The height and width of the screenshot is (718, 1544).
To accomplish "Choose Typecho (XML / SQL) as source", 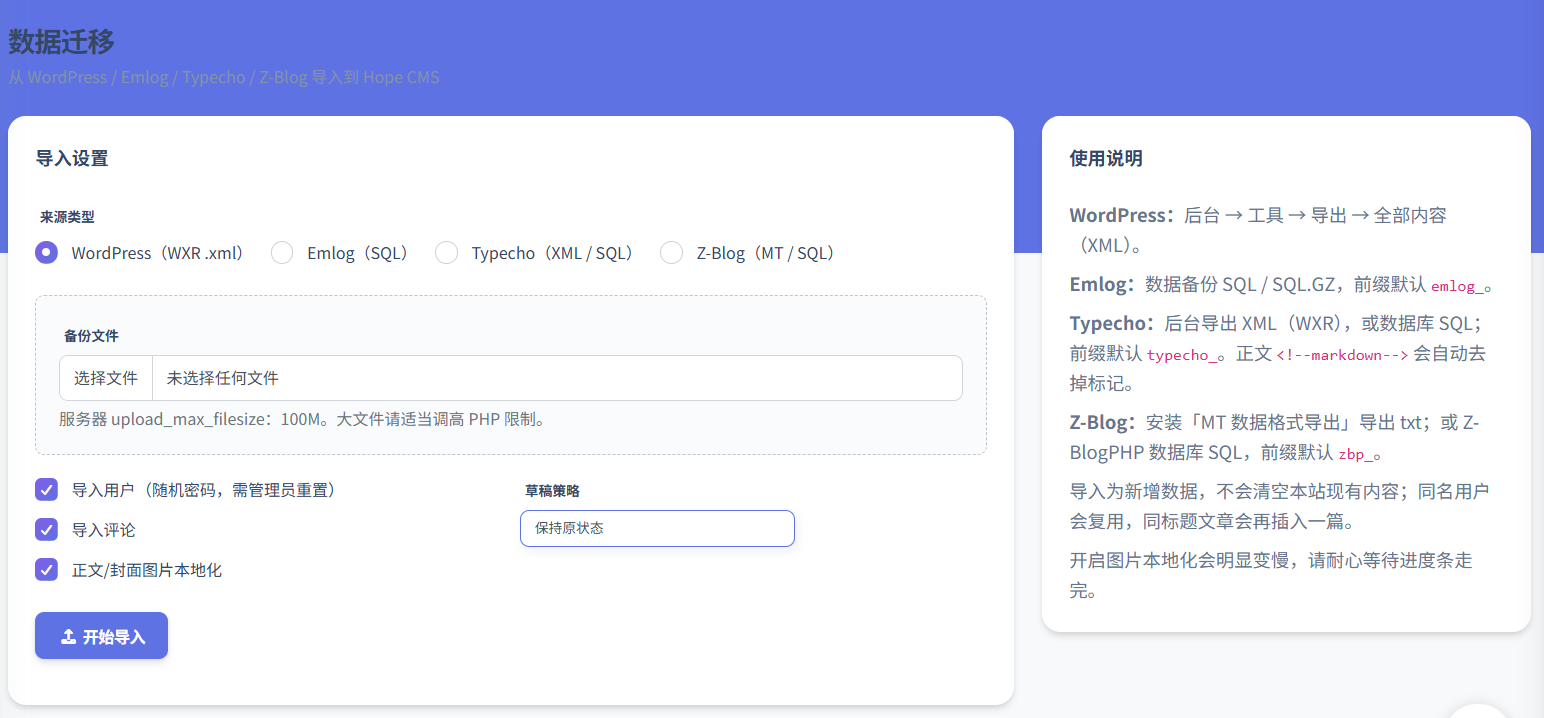I will pos(446,253).
